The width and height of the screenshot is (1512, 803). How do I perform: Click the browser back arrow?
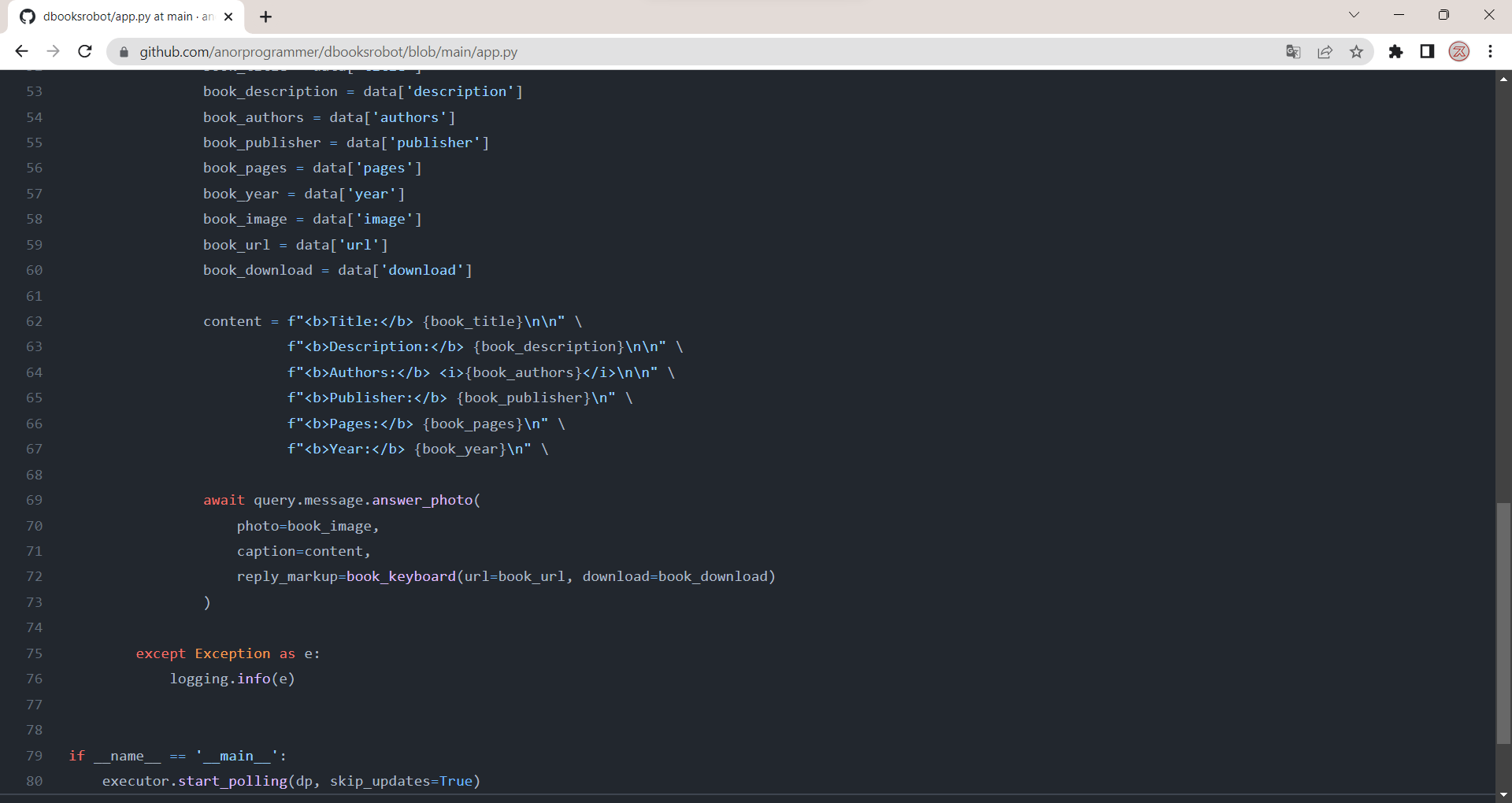pos(21,51)
